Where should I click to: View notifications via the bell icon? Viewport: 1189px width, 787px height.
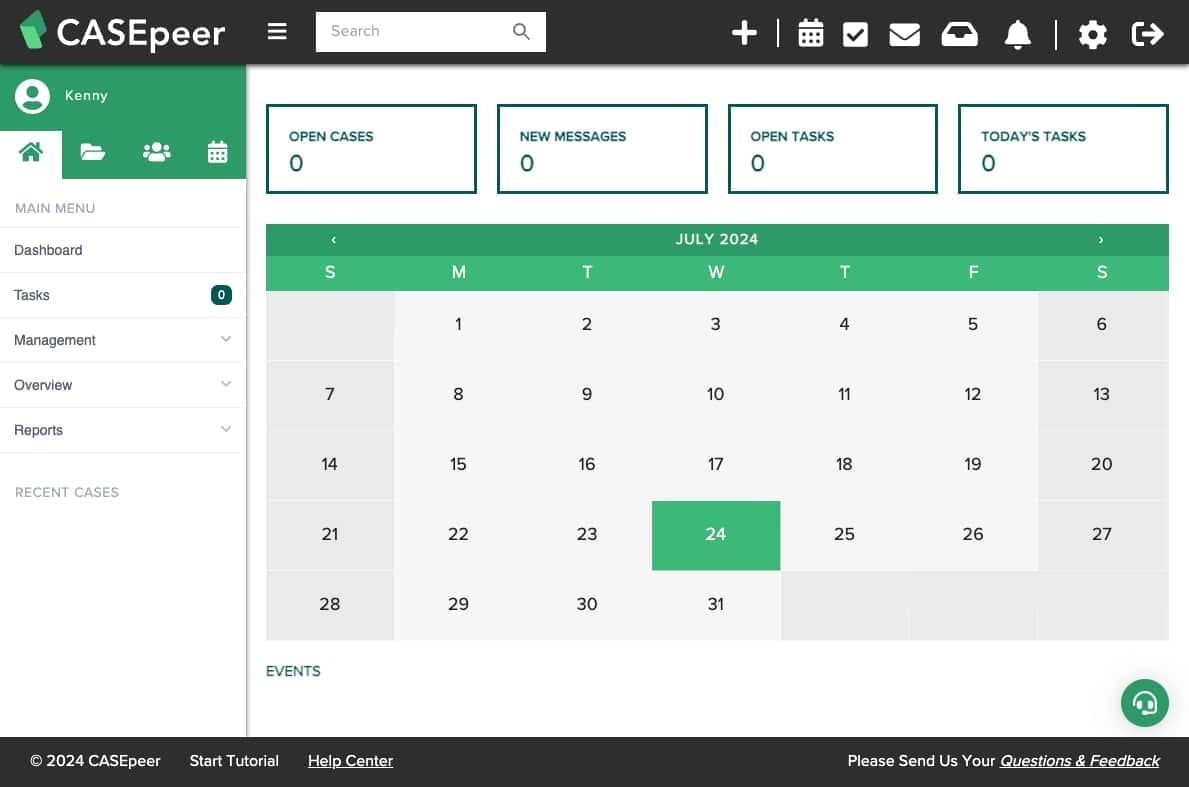tap(1018, 33)
